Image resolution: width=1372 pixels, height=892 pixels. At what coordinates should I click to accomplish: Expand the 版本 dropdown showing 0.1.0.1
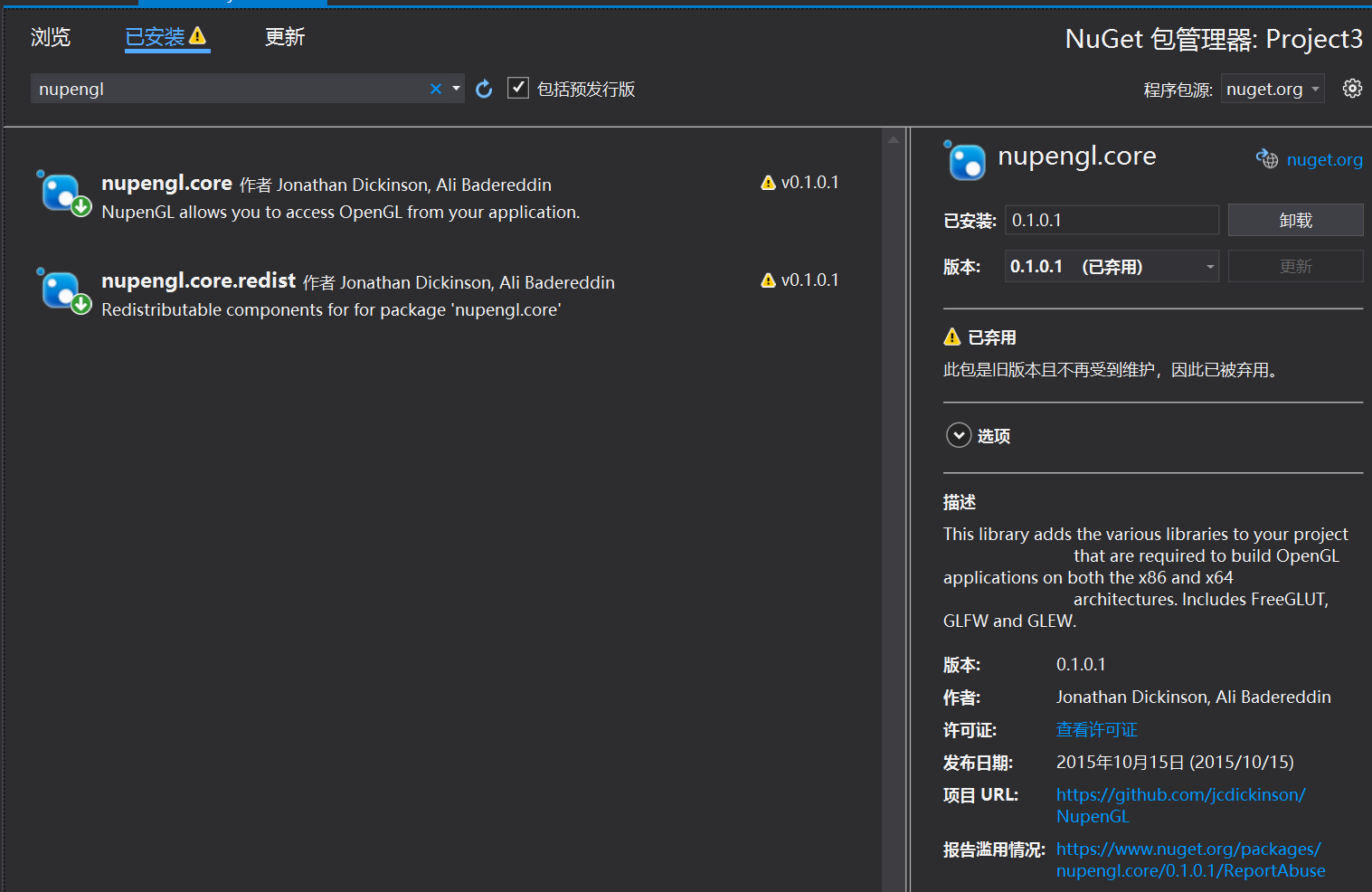(1209, 266)
